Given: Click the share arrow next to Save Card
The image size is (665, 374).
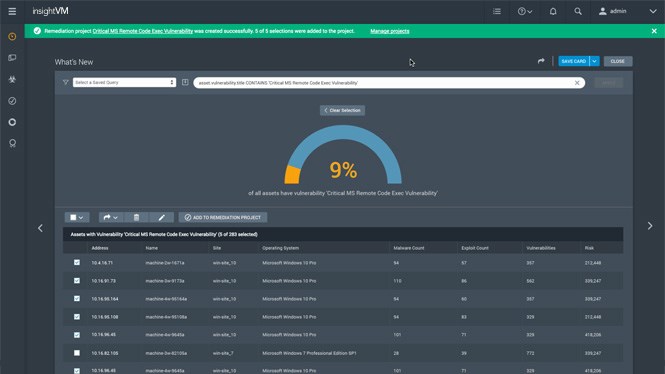Looking at the screenshot, I should (x=541, y=61).
